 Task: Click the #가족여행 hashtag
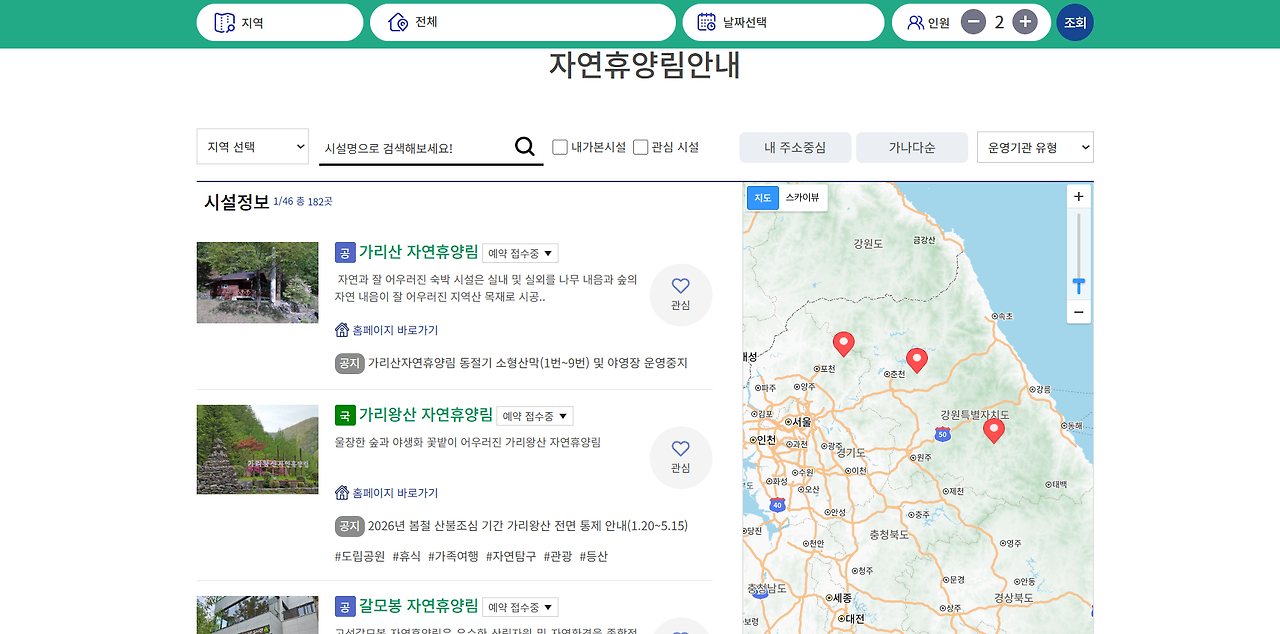pos(454,556)
